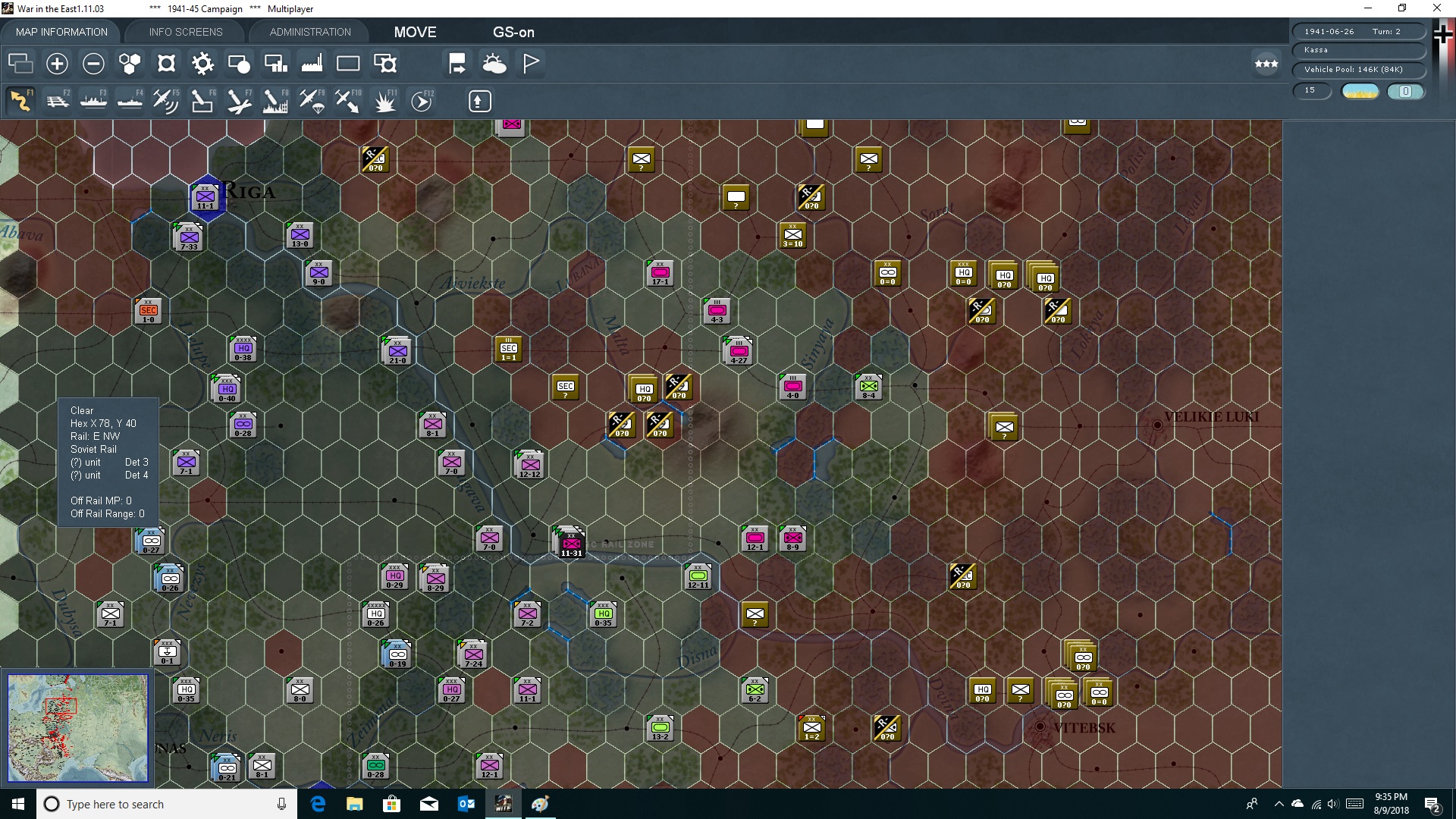Click the Windows Start button
Screen dimensions: 1456x819
[18, 804]
